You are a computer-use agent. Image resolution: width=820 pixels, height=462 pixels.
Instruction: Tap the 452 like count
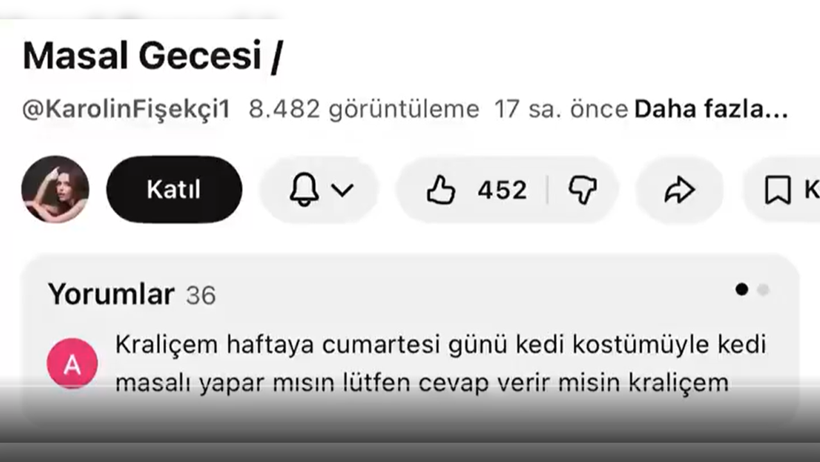501,190
